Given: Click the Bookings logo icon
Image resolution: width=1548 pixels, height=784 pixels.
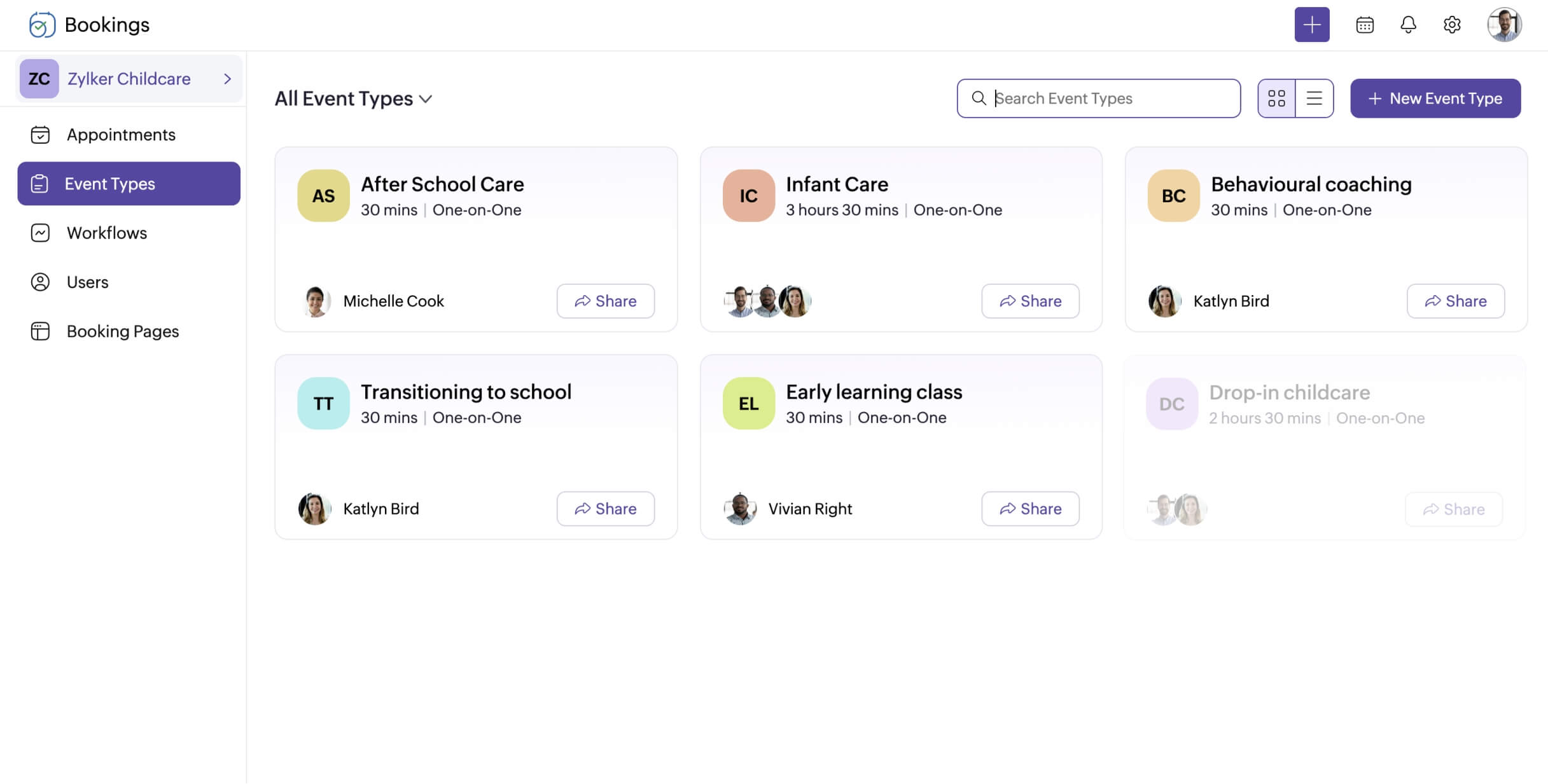Looking at the screenshot, I should click(x=42, y=25).
